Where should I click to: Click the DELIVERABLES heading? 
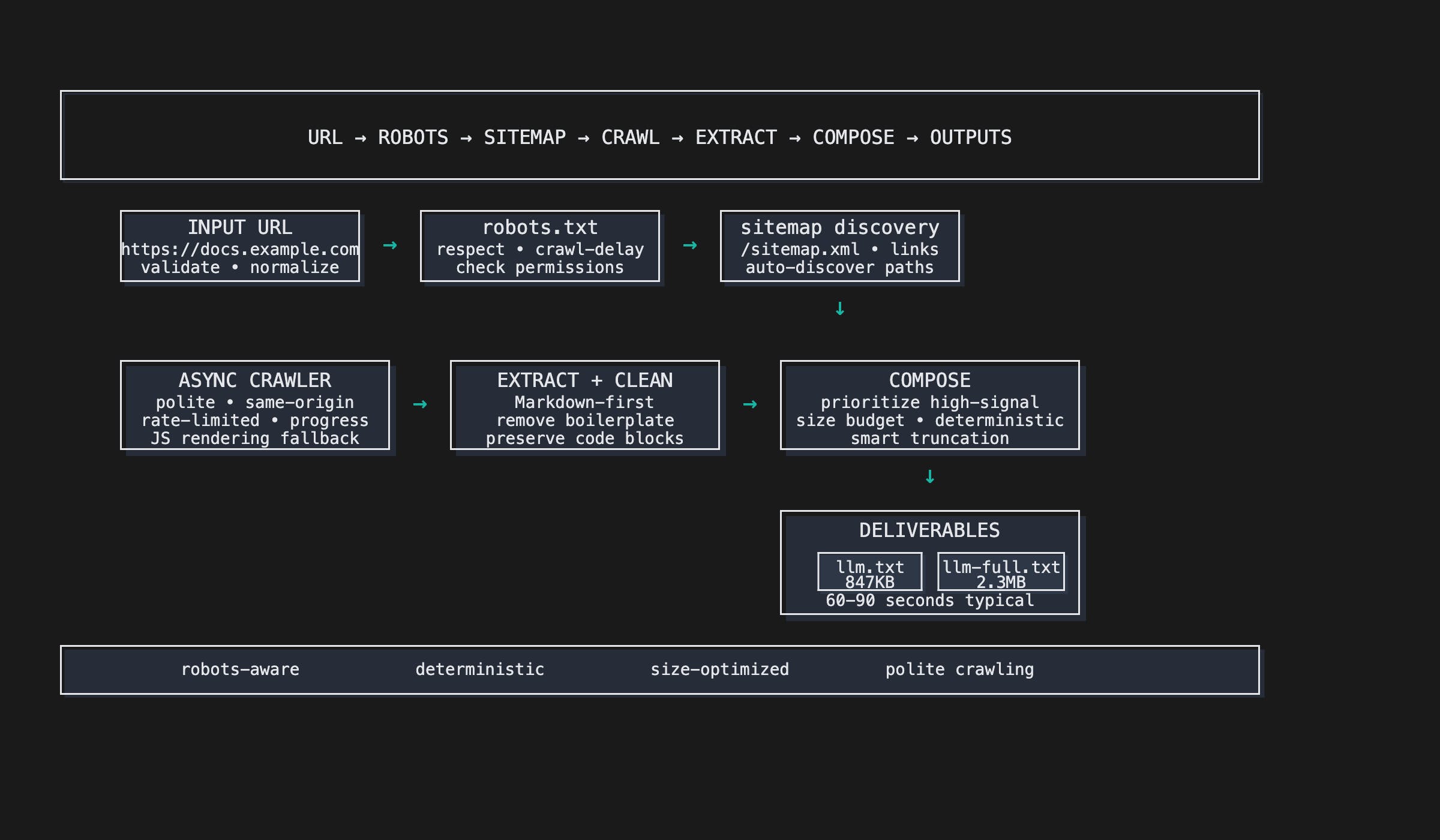click(930, 530)
